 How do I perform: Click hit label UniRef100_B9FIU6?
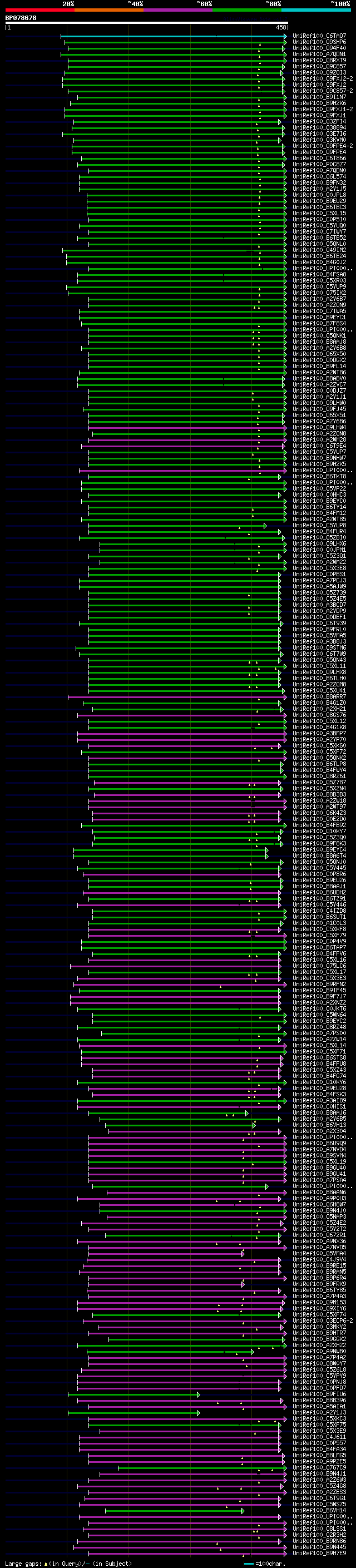(319, 1394)
